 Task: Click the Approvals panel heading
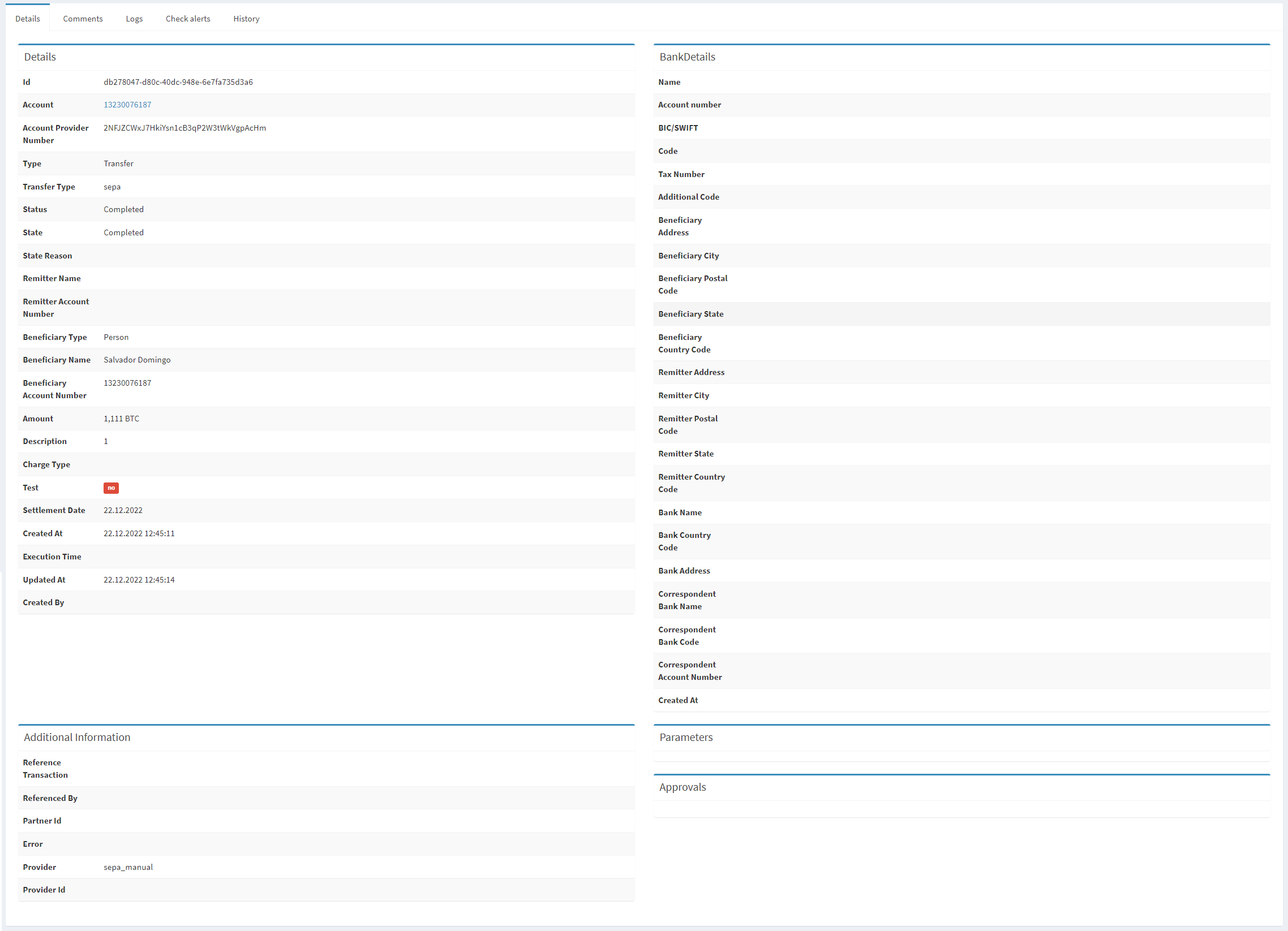click(682, 787)
